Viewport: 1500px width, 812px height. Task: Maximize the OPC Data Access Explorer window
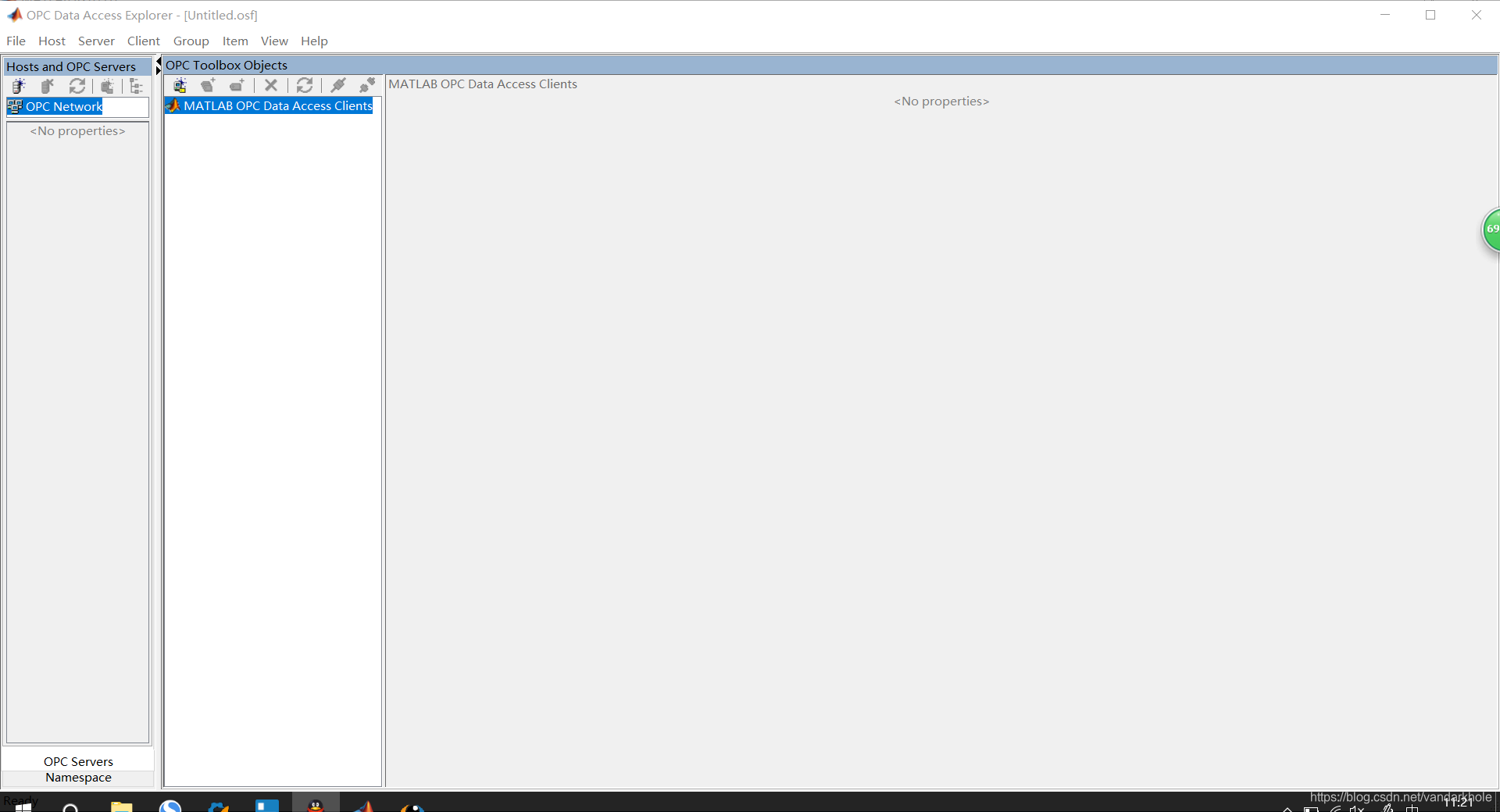(1430, 15)
